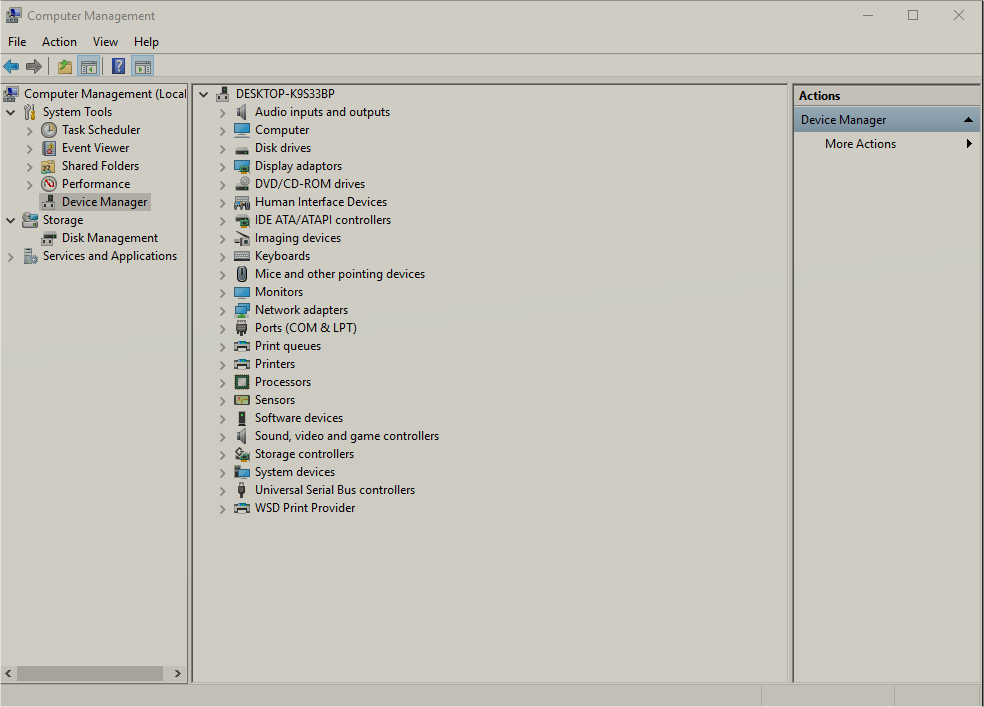The image size is (984, 707).
Task: Click the Human Interface Devices icon
Action: 242,202
